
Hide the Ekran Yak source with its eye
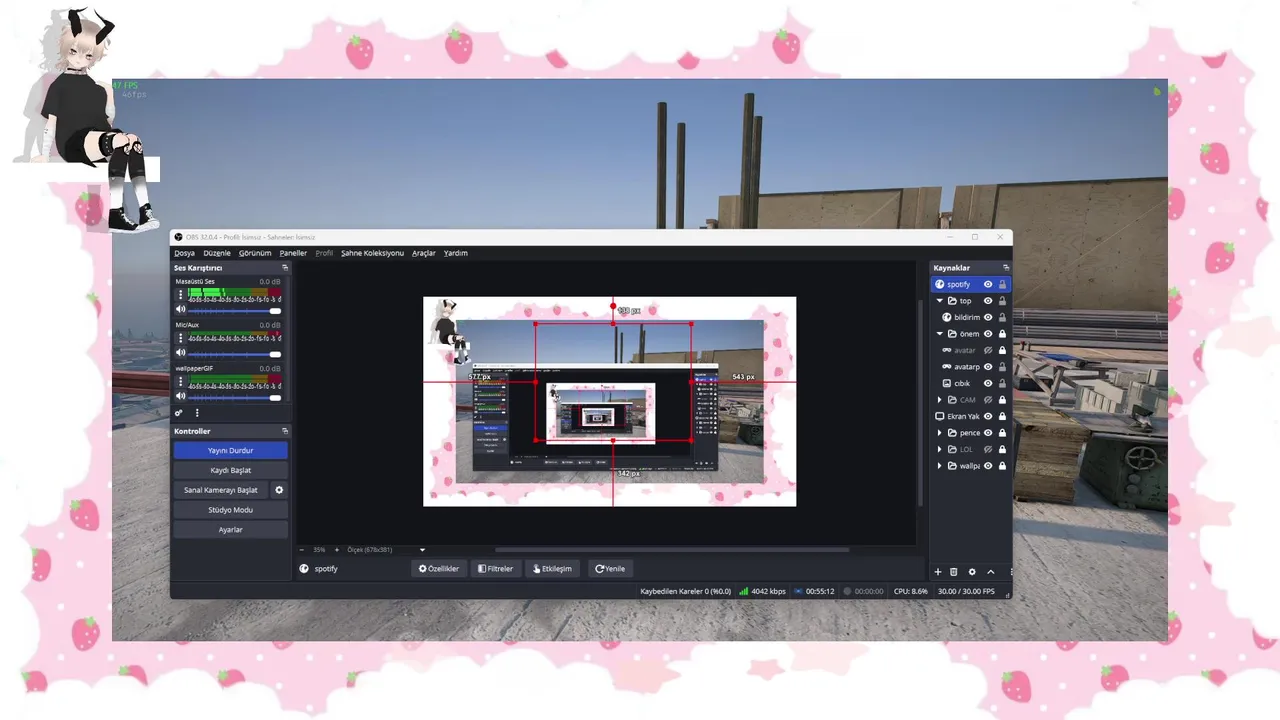(988, 416)
